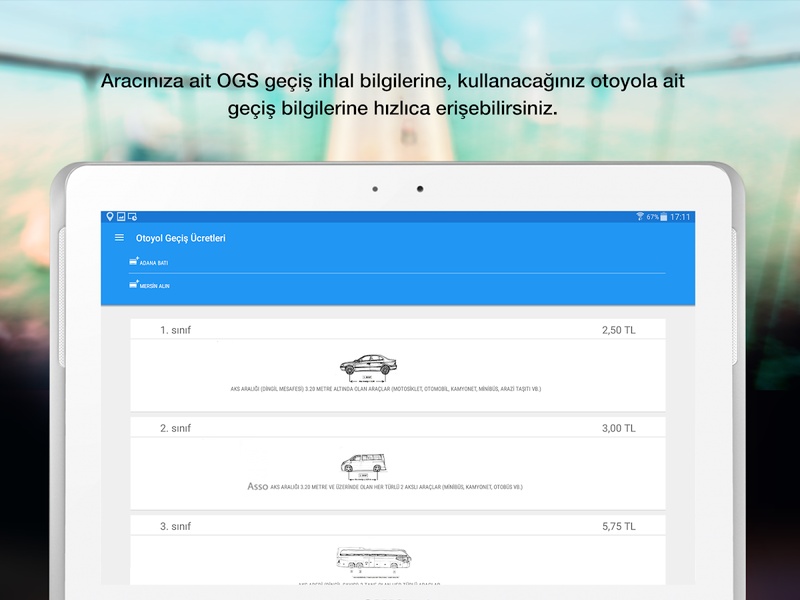Viewport: 800px width, 600px height.
Task: Click the Wi-Fi signal status icon
Action: coord(640,216)
